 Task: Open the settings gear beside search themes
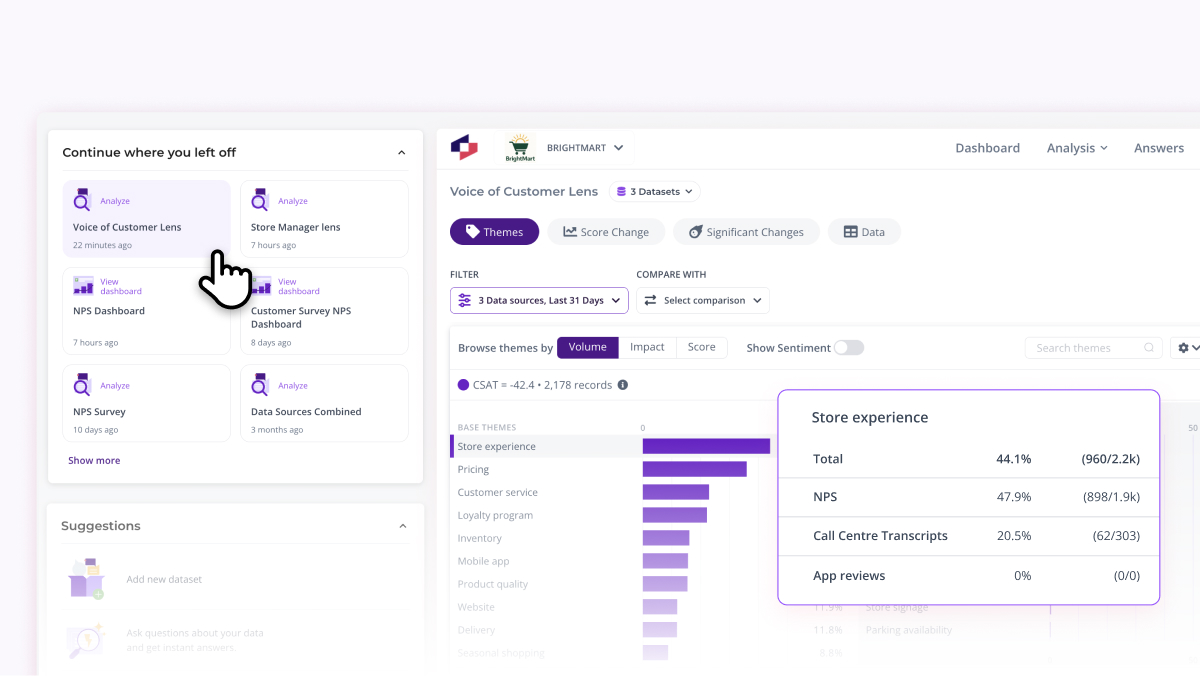pos(1188,348)
